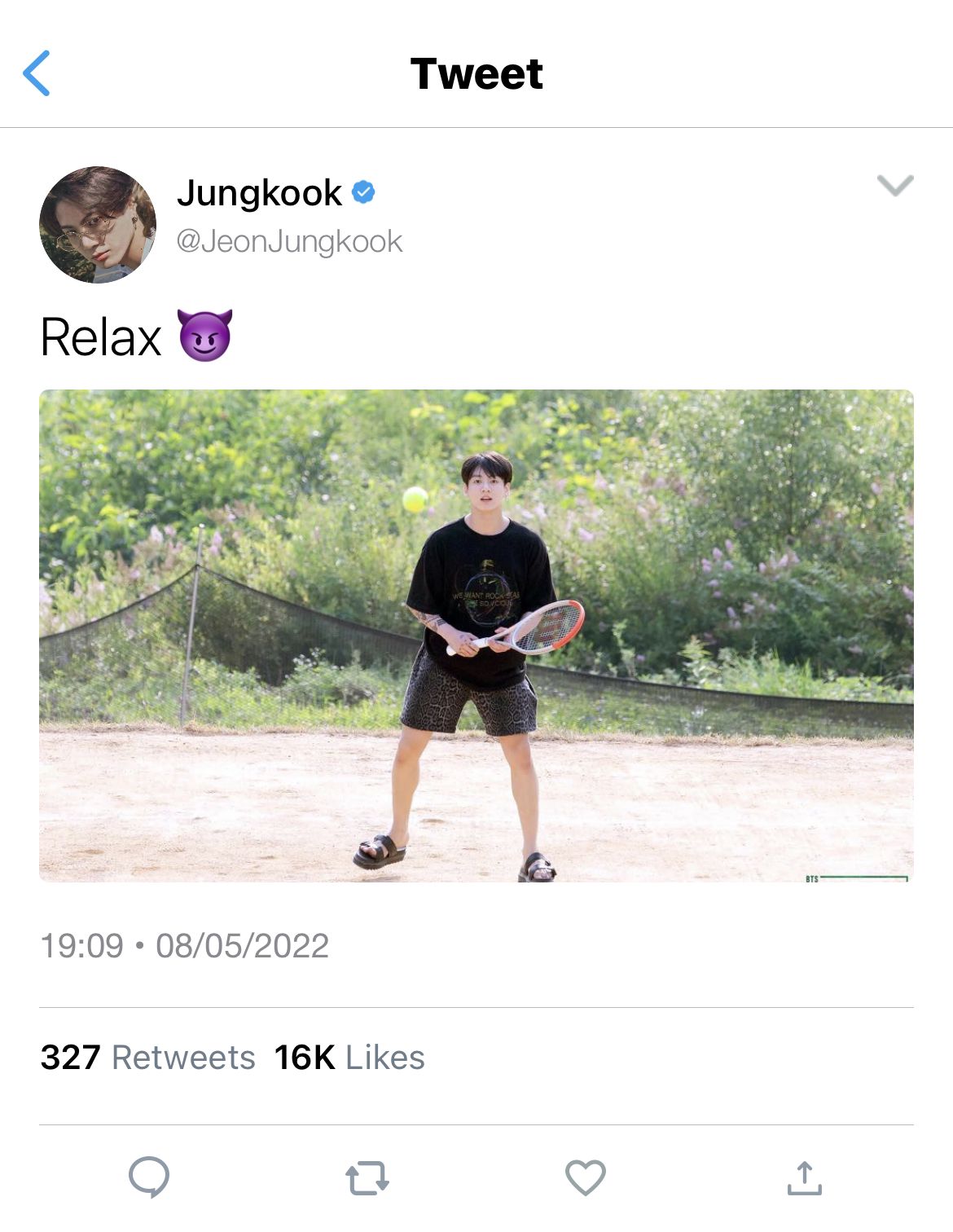View the 327 Retweets list
This screenshot has width=953, height=1232.
pyautogui.click(x=147, y=1058)
